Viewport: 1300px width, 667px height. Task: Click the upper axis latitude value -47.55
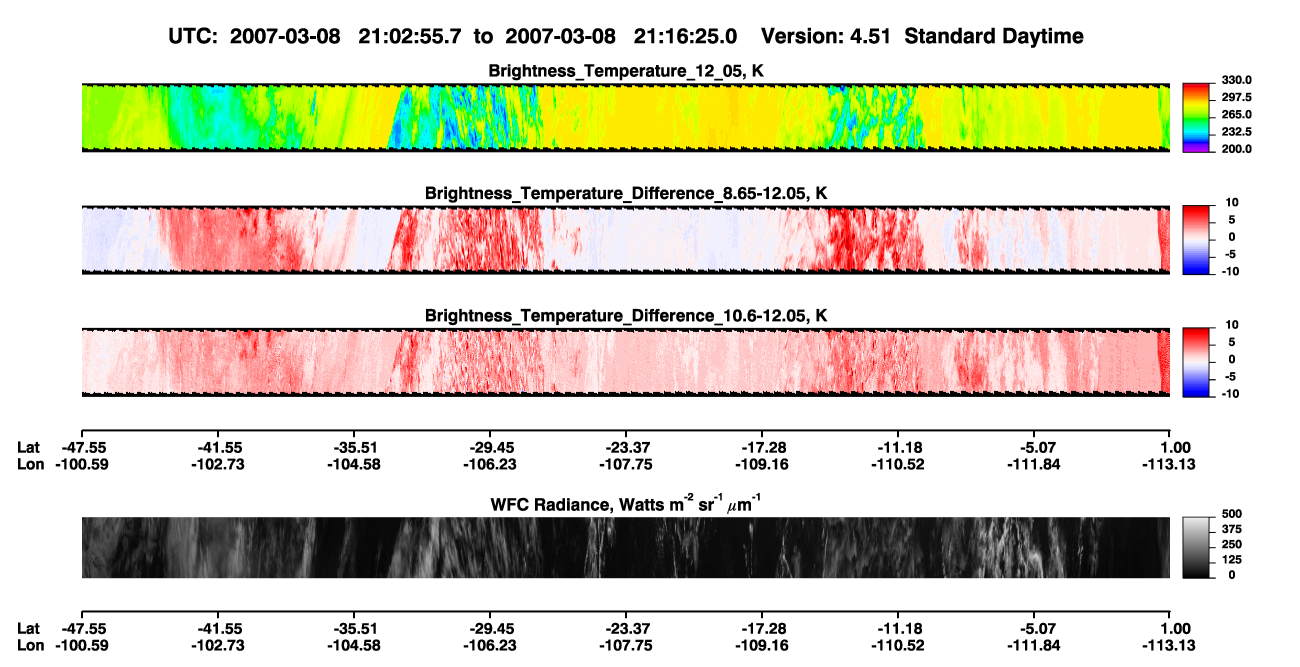click(84, 446)
